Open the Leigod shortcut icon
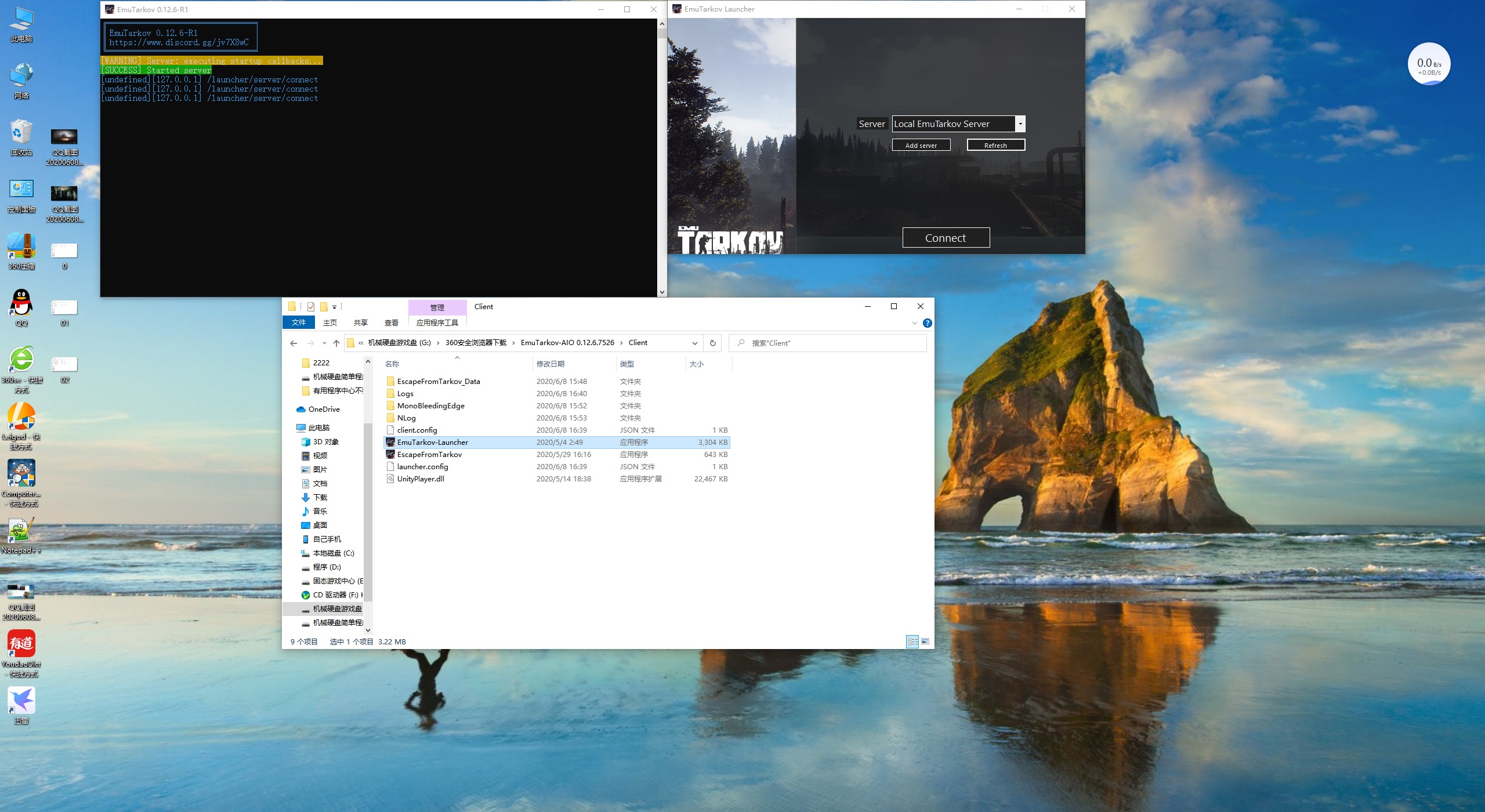 (21, 426)
